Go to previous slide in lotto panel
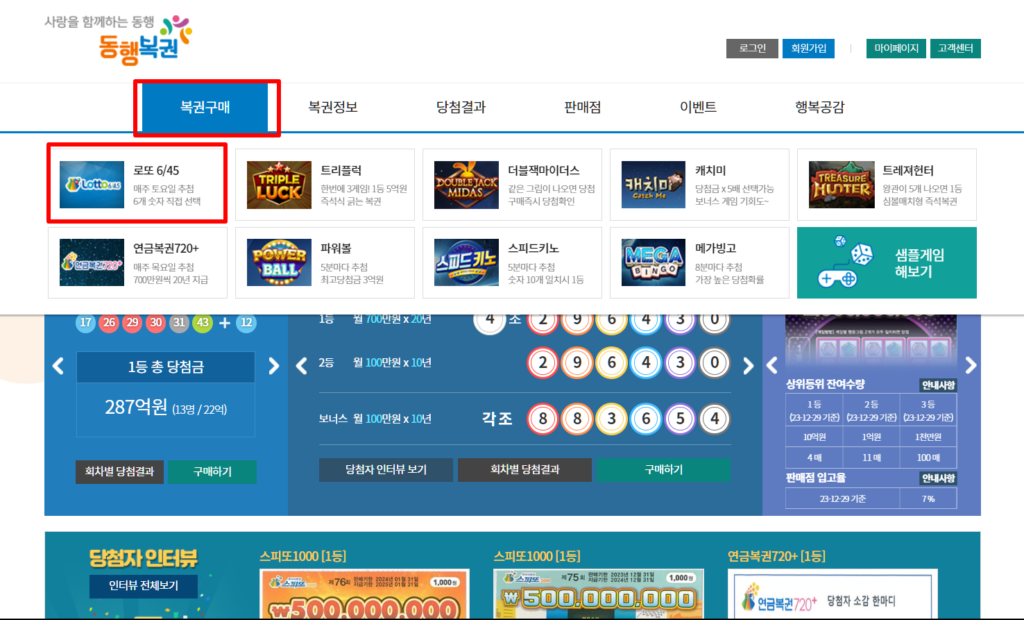 coord(58,366)
